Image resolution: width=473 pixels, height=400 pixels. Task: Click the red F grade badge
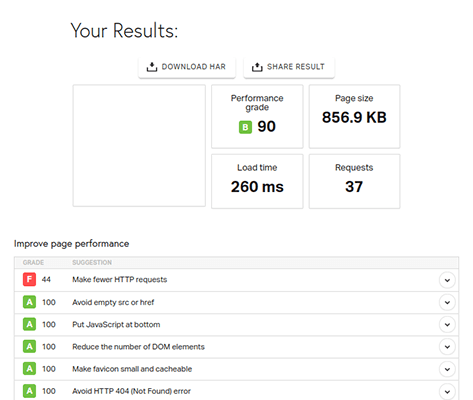point(29,279)
